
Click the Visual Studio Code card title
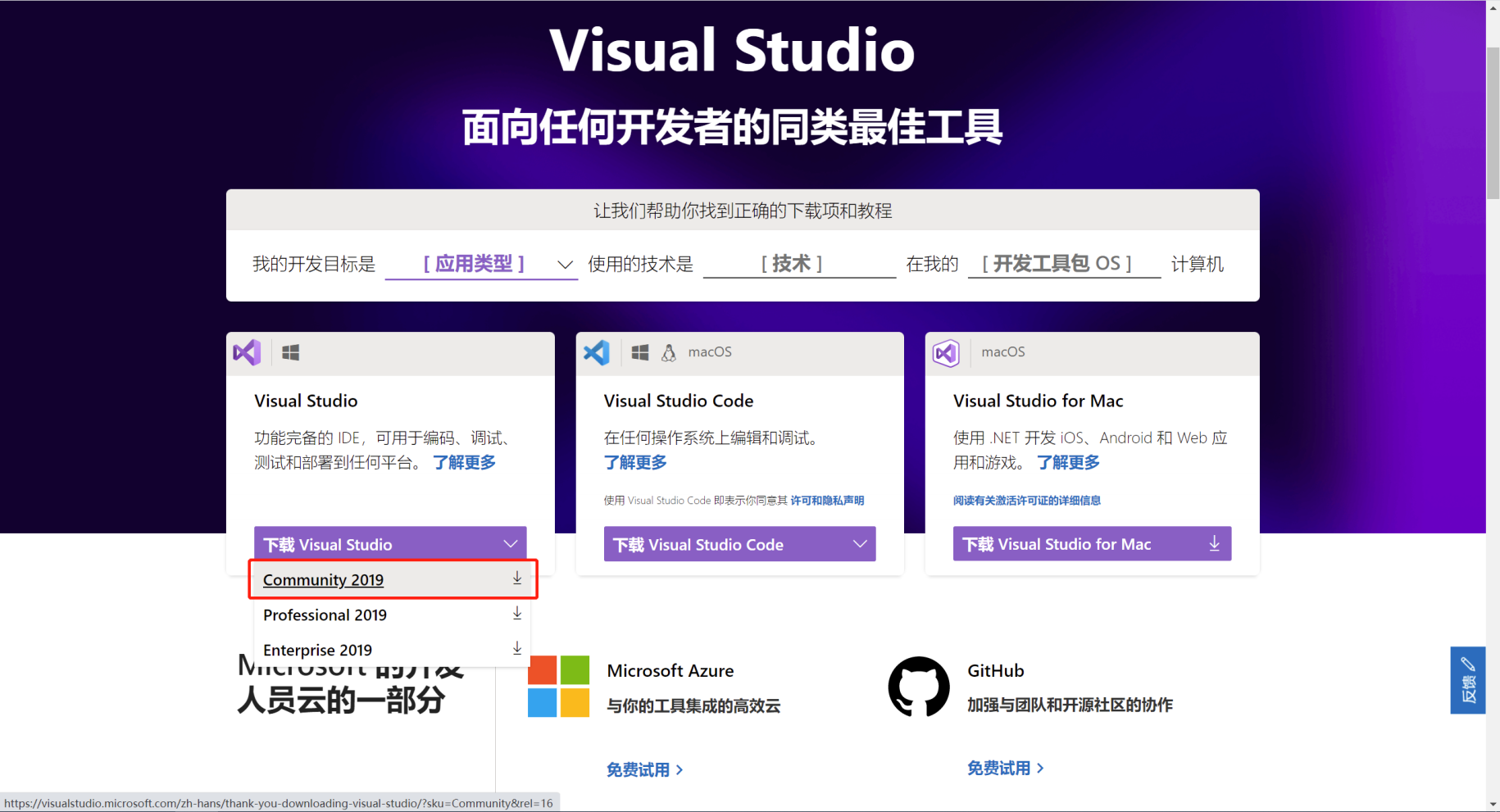pos(679,401)
